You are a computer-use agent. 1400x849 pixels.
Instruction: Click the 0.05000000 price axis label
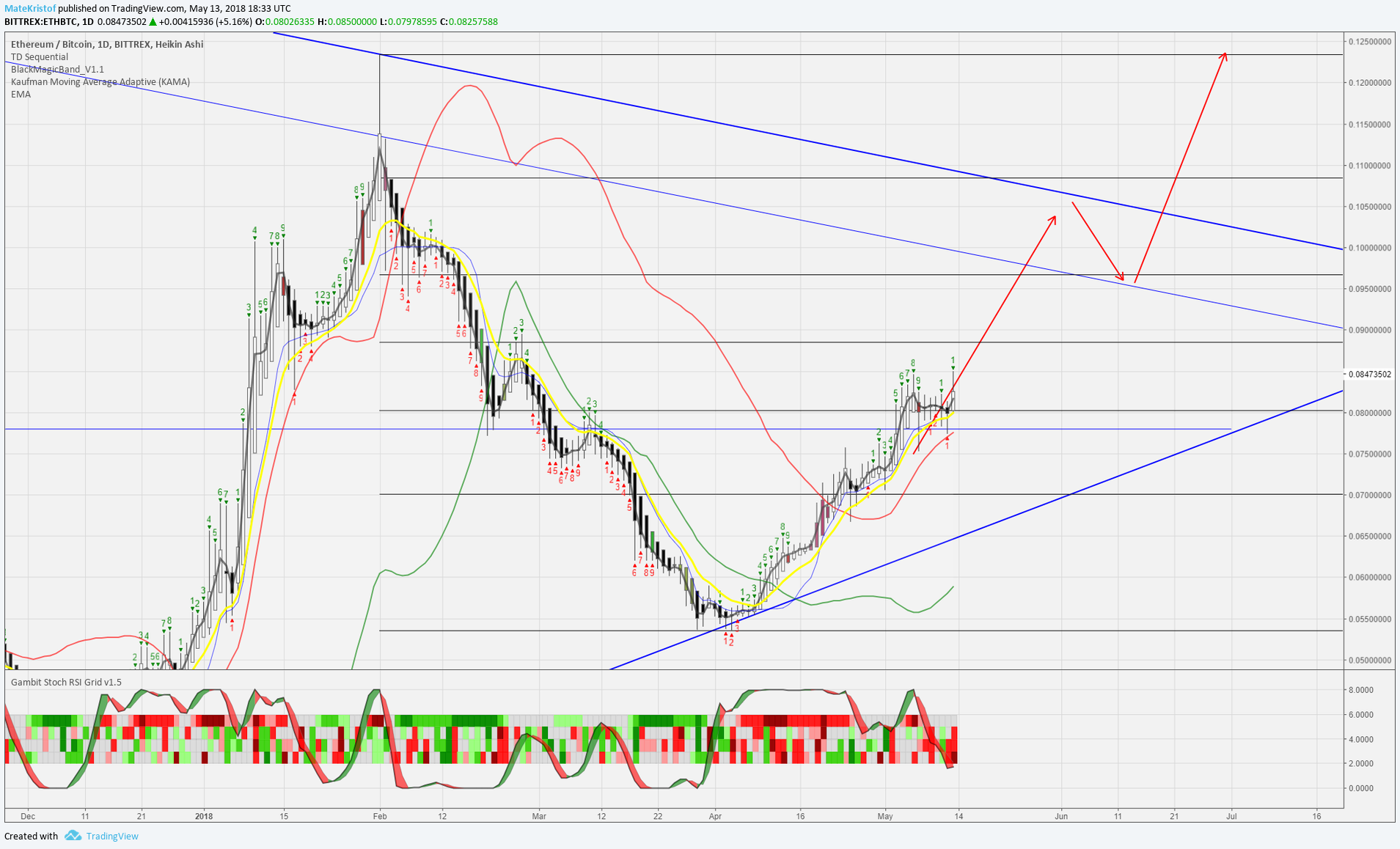1370,660
